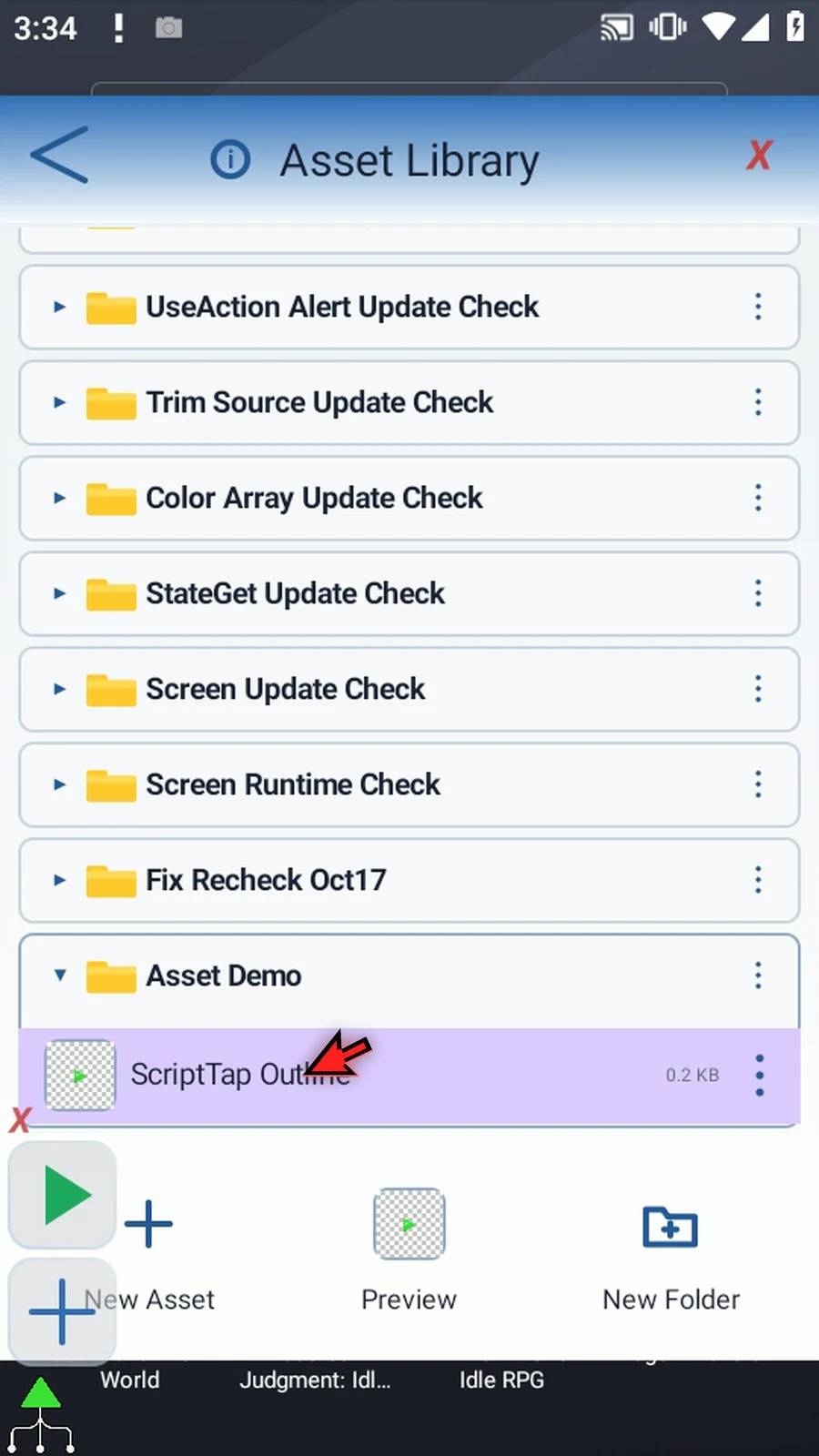819x1456 pixels.
Task: Open options menu for Fix Recheck Oct17
Action: click(758, 880)
